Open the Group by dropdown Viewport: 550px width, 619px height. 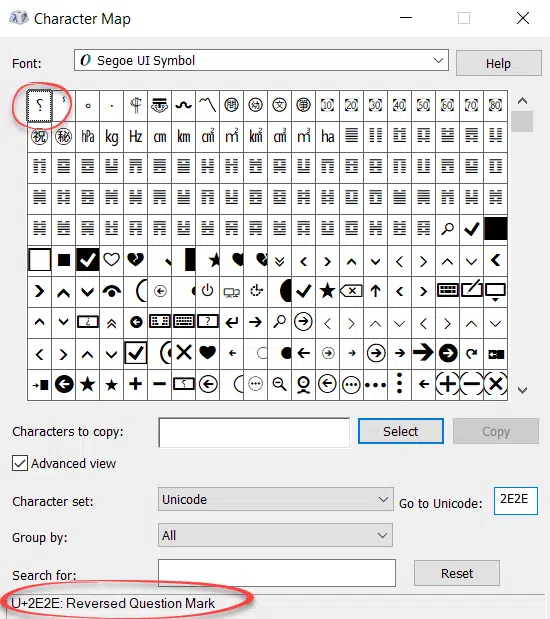tap(275, 535)
